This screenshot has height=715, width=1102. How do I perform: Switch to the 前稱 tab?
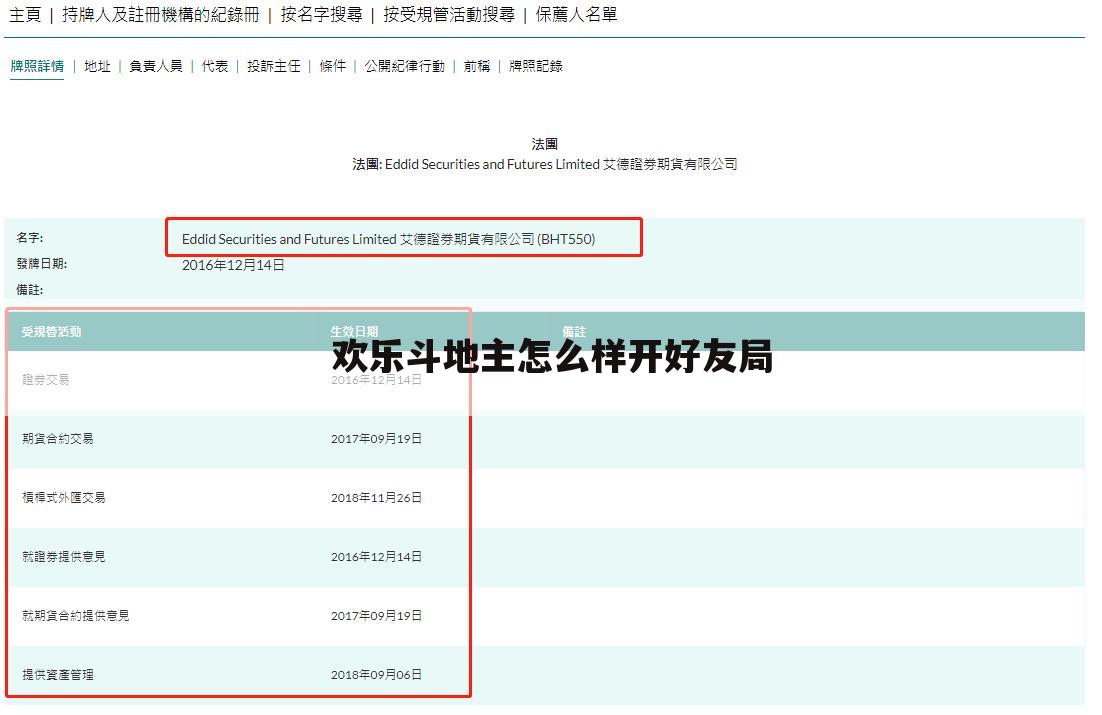[x=477, y=66]
